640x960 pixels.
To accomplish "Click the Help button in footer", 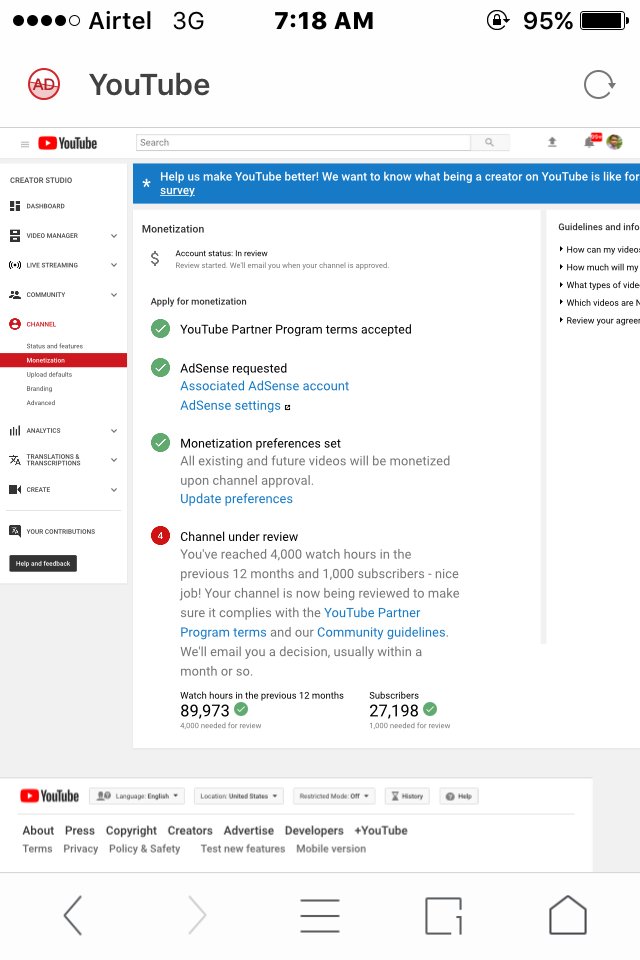I will coord(459,796).
